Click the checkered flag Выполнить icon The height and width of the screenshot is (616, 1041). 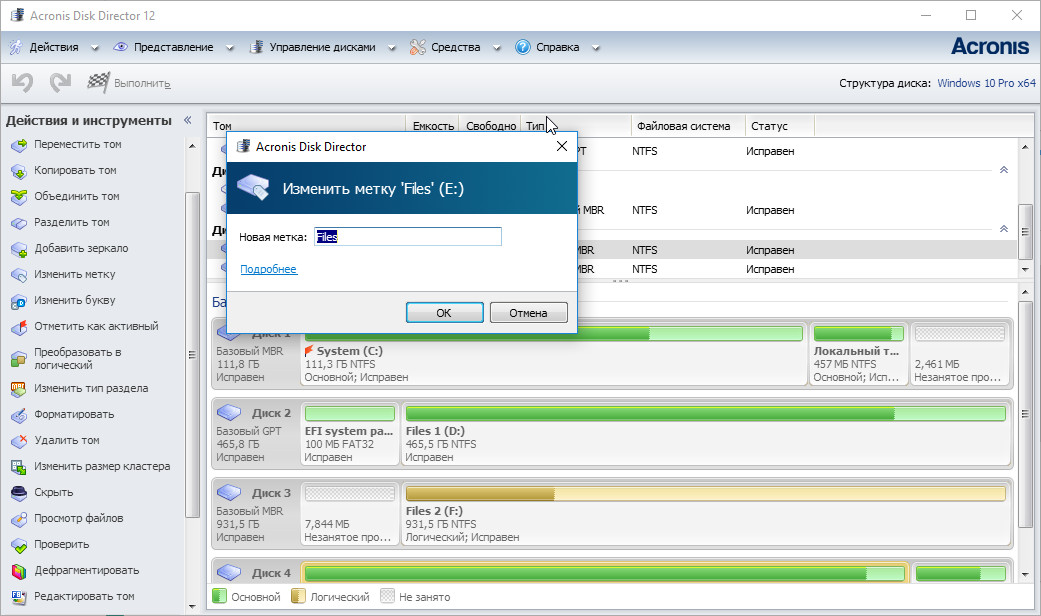click(98, 82)
